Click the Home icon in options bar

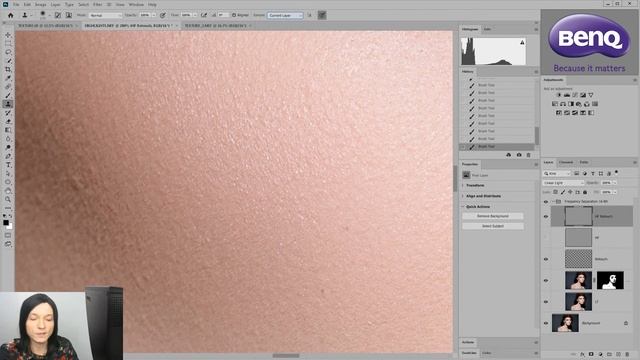(x=11, y=15)
